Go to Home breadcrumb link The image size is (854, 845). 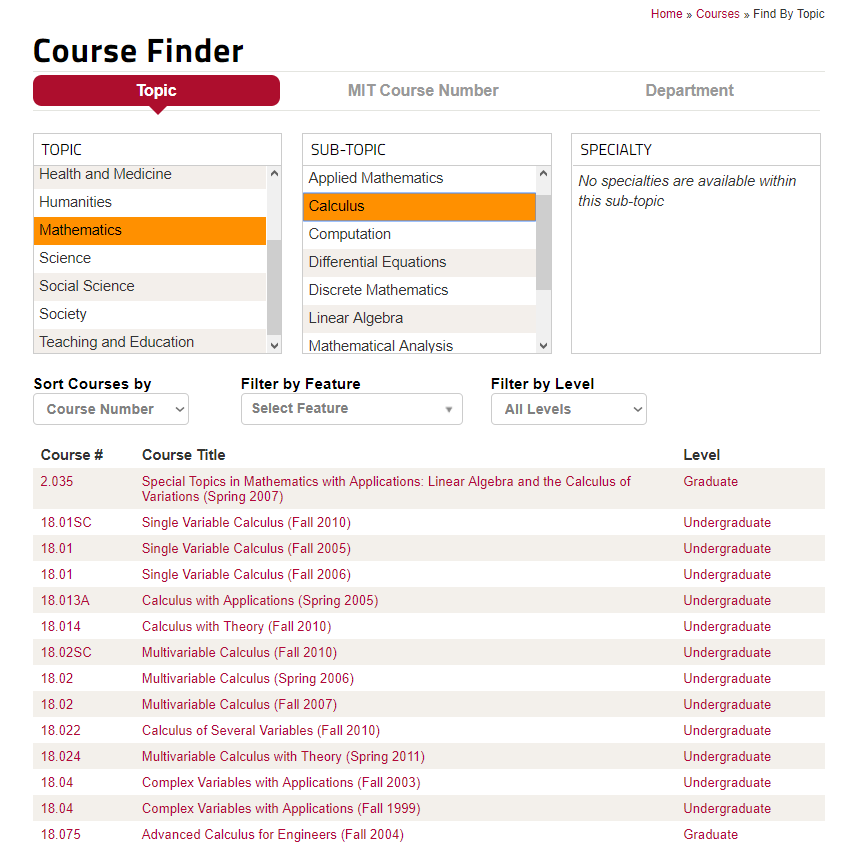pos(666,14)
